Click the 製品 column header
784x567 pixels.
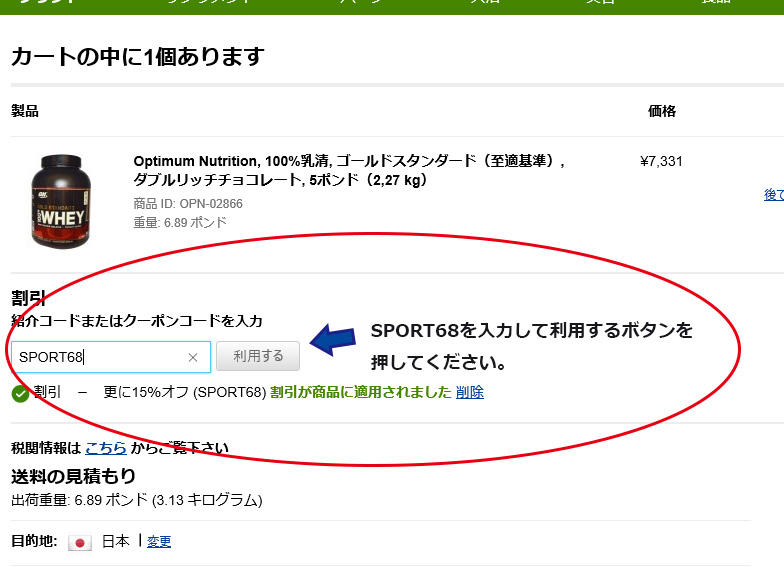[x=25, y=111]
